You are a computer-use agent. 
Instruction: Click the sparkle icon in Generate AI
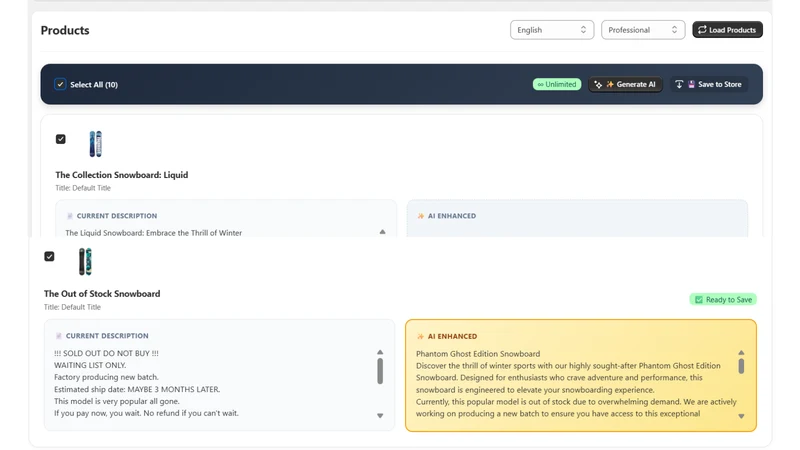coord(598,84)
